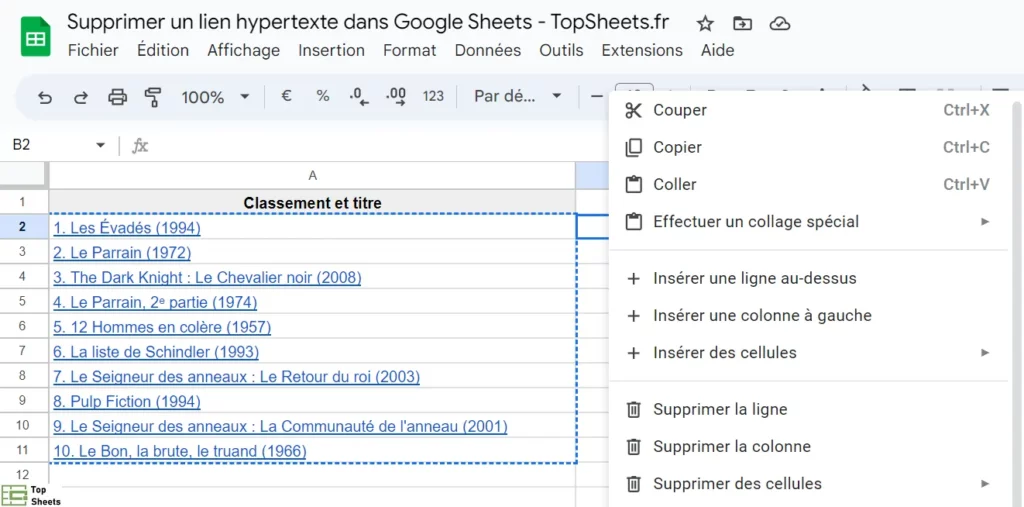Open the zoom 100% dropdown
The image size is (1024, 507).
[x=216, y=97]
